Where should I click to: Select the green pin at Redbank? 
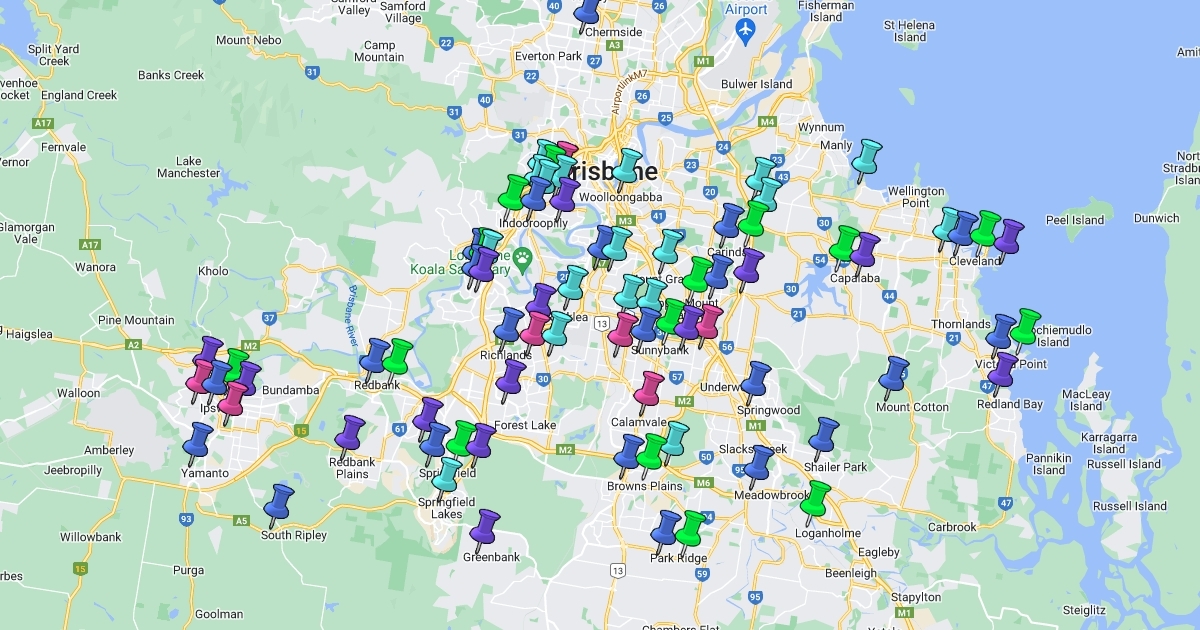point(399,356)
